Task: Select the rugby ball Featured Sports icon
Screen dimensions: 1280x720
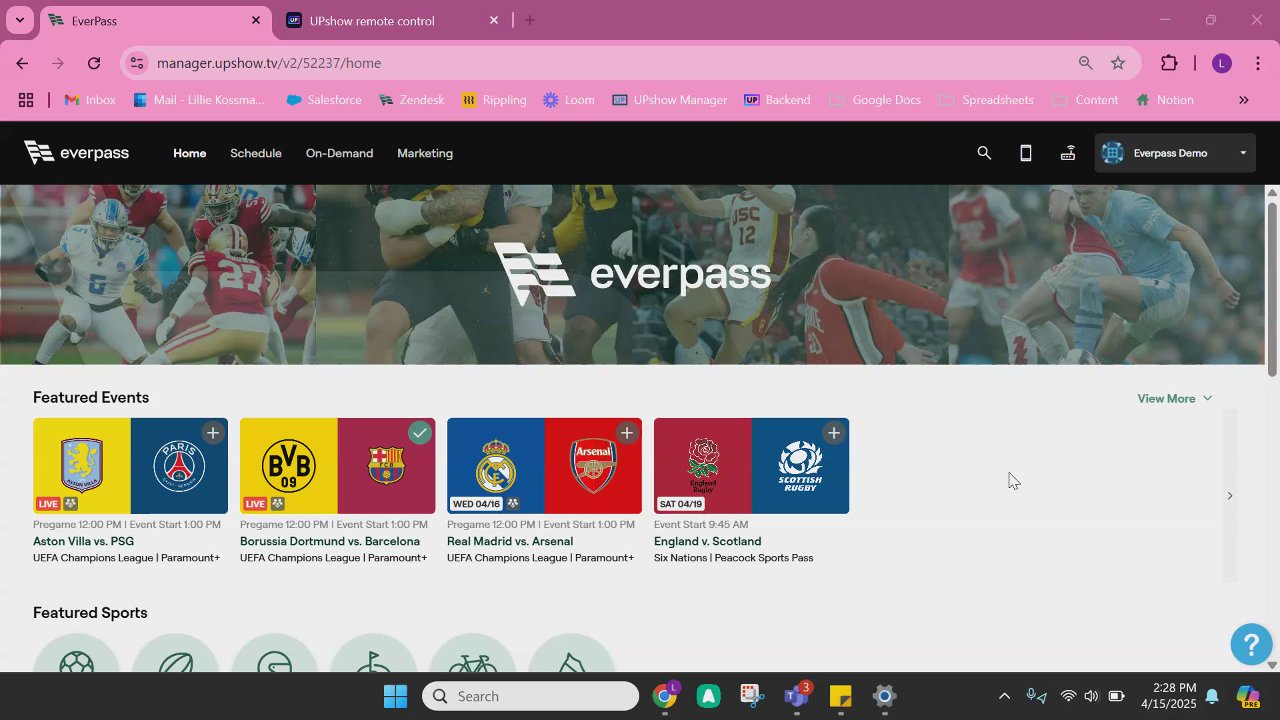Action: [175, 654]
